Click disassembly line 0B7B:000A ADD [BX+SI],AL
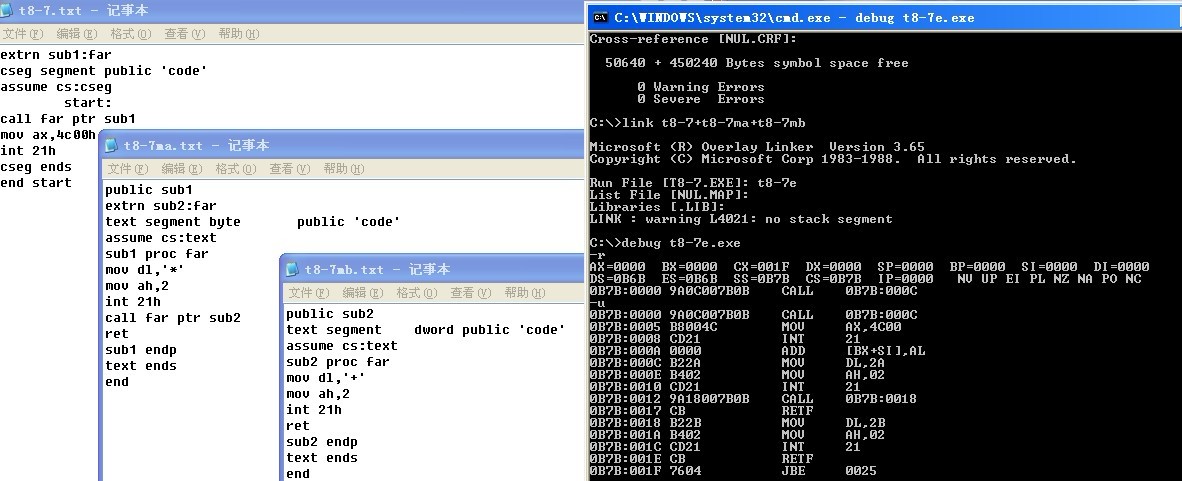This screenshot has height=481, width=1182. (x=757, y=351)
